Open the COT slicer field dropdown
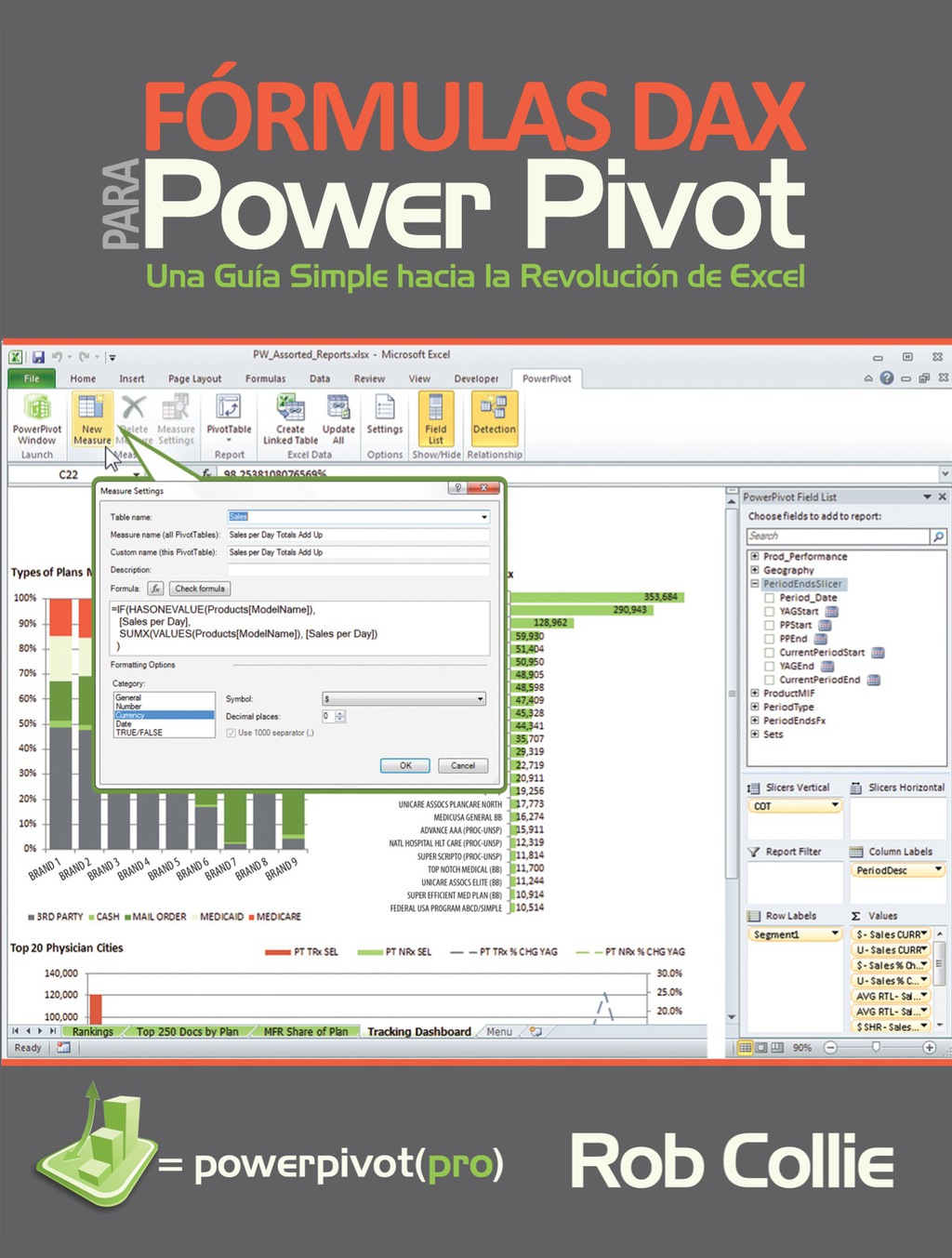952x1258 pixels. (835, 806)
